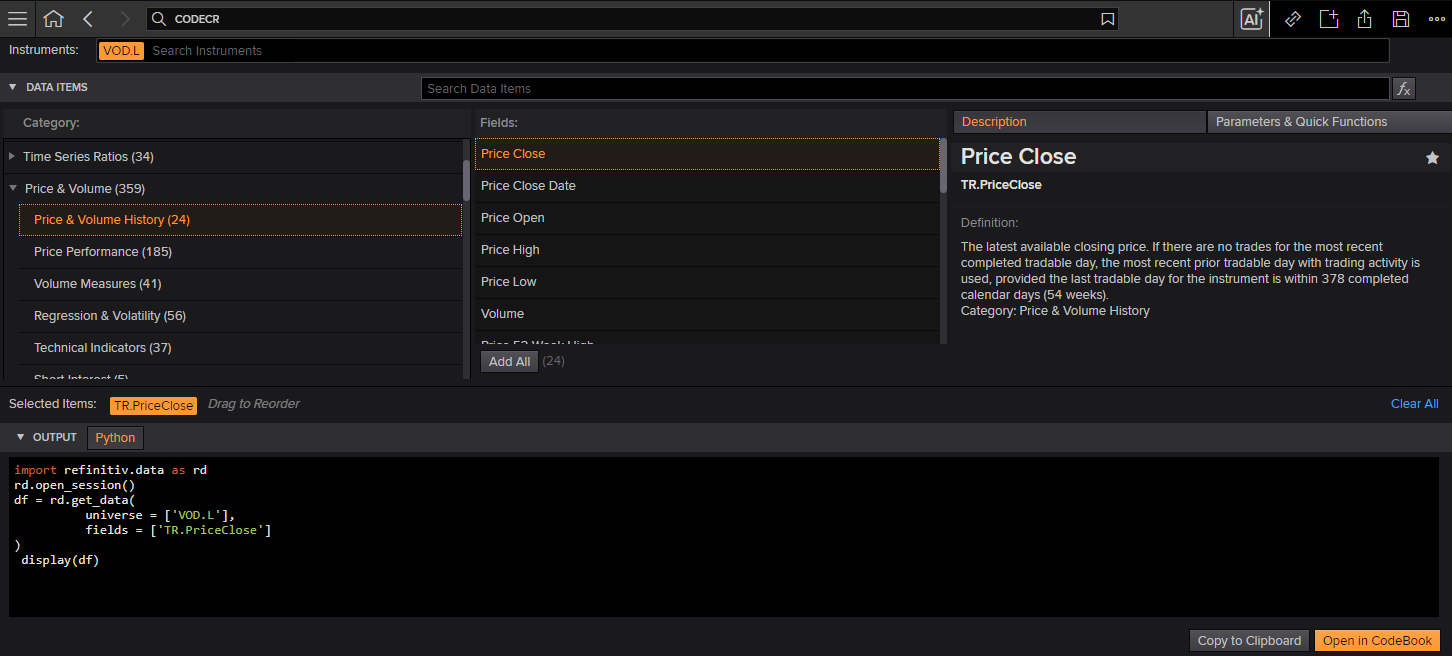Navigate forward with the right arrow
1452x656 pixels.
point(124,19)
